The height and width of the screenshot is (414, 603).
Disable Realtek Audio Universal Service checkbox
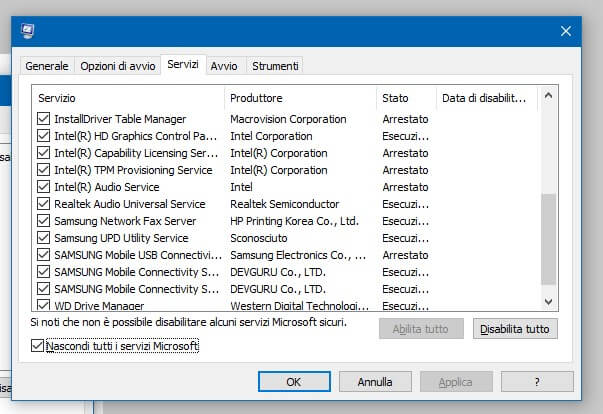click(43, 204)
